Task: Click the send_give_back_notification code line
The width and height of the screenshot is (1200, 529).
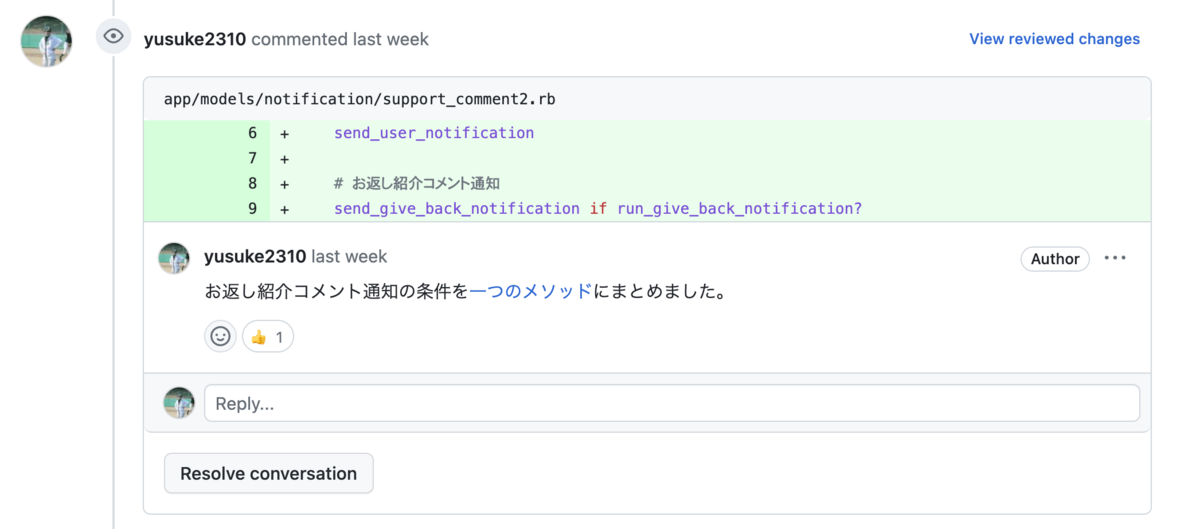Action: tap(597, 209)
